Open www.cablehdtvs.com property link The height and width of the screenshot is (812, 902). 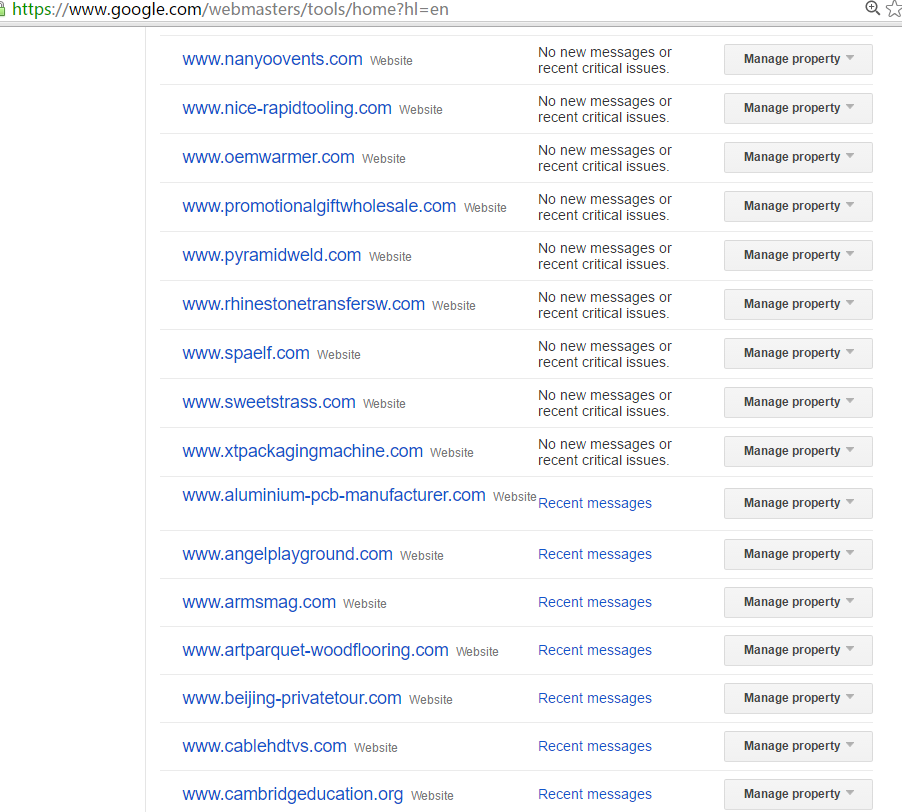(x=264, y=746)
